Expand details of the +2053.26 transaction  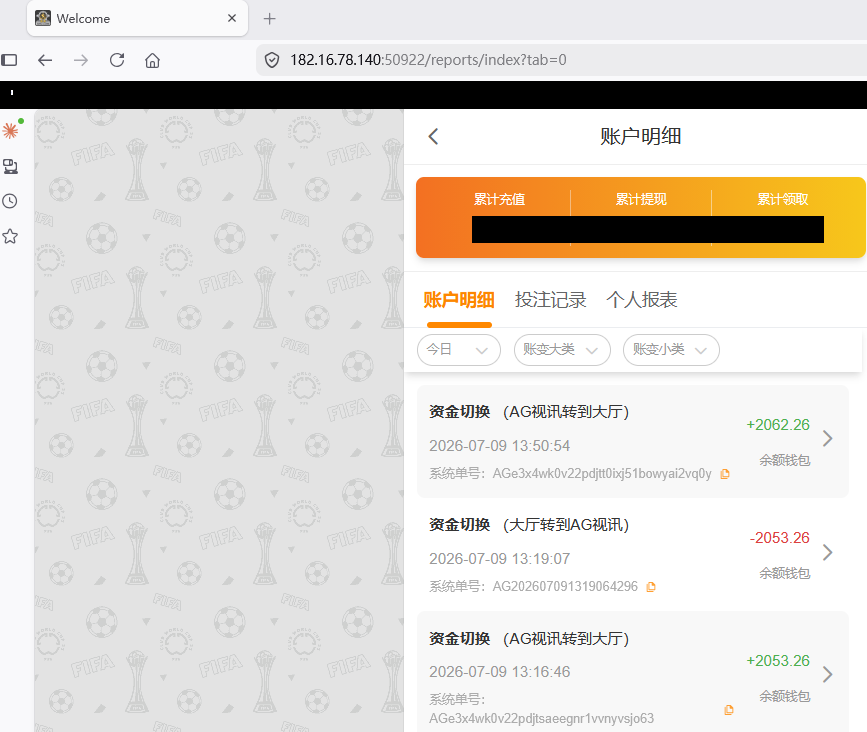point(828,675)
